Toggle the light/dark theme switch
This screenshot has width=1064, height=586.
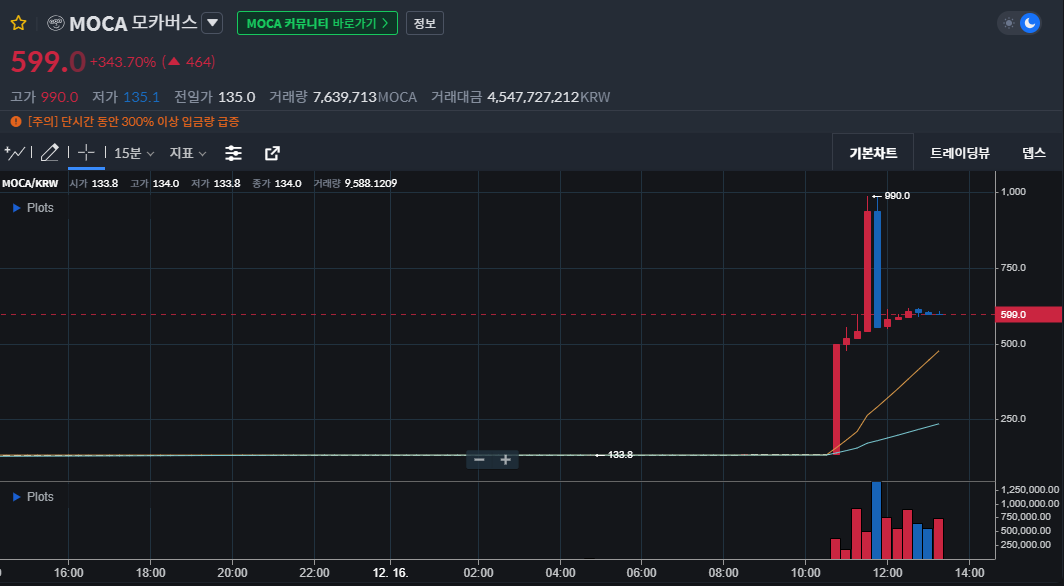click(1019, 23)
